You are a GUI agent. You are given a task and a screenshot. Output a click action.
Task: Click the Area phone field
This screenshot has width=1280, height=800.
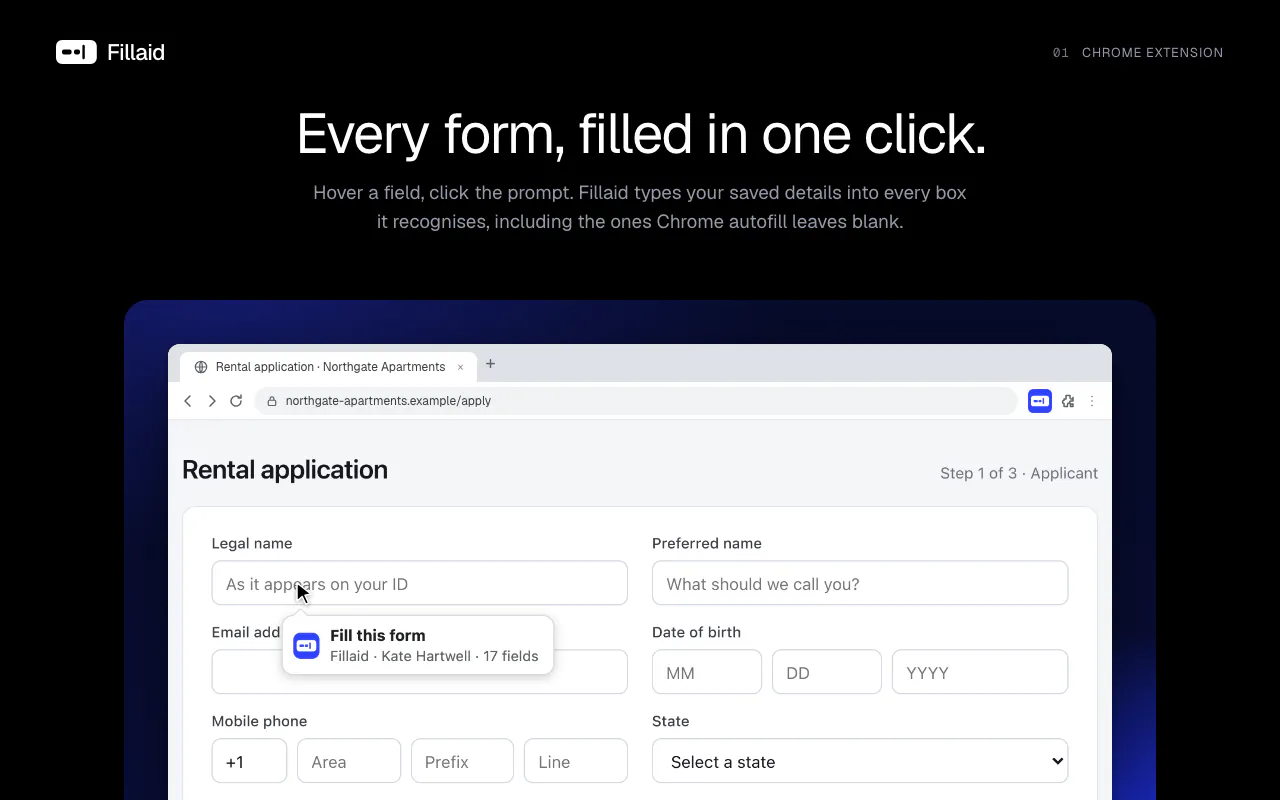point(349,761)
